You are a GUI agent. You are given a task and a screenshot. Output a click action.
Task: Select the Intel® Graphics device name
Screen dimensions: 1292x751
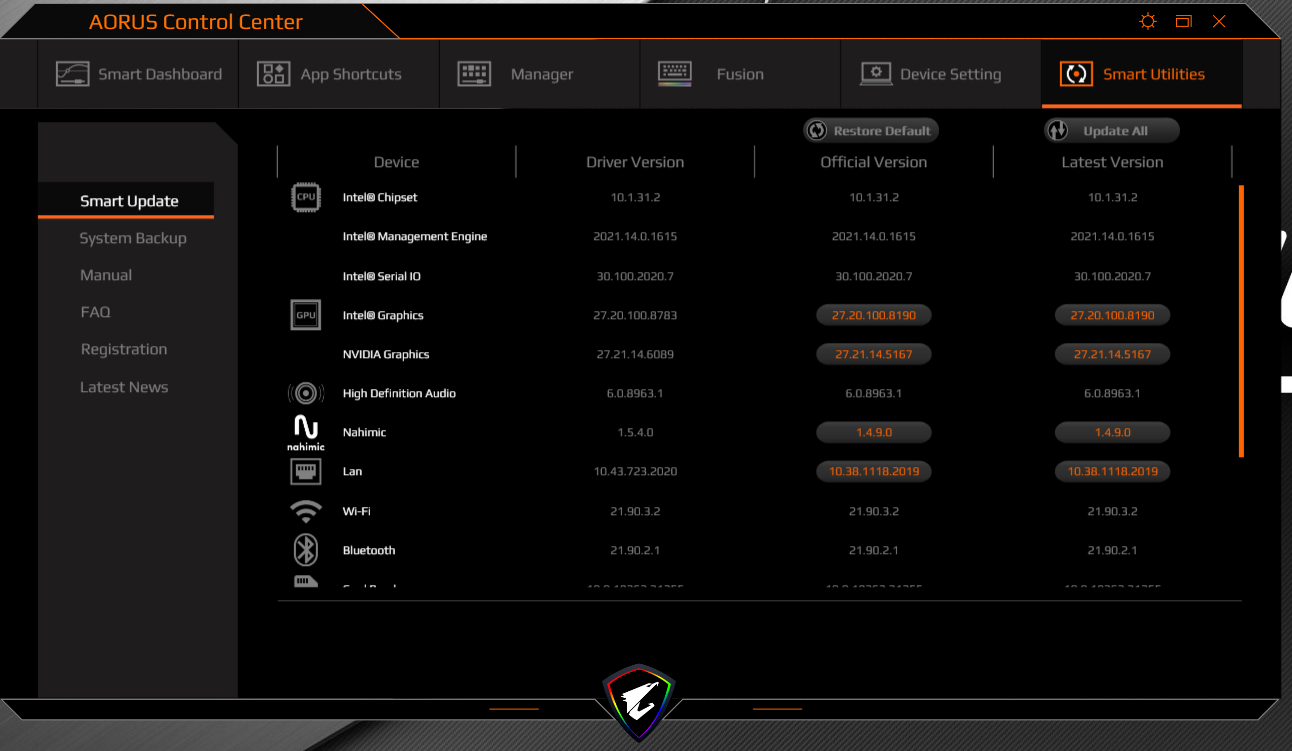coord(383,316)
